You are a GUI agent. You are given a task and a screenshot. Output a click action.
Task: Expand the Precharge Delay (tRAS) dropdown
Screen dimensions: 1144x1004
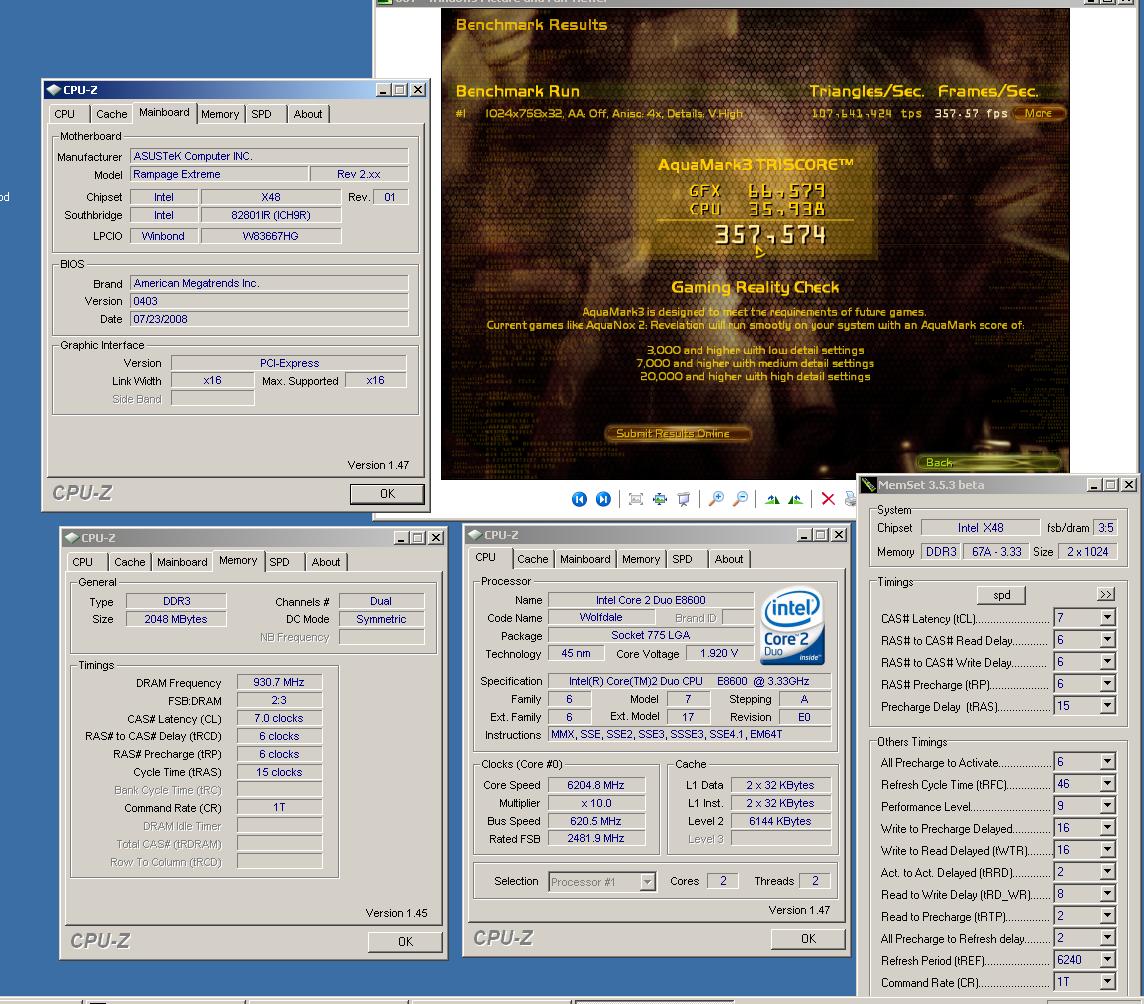1107,706
